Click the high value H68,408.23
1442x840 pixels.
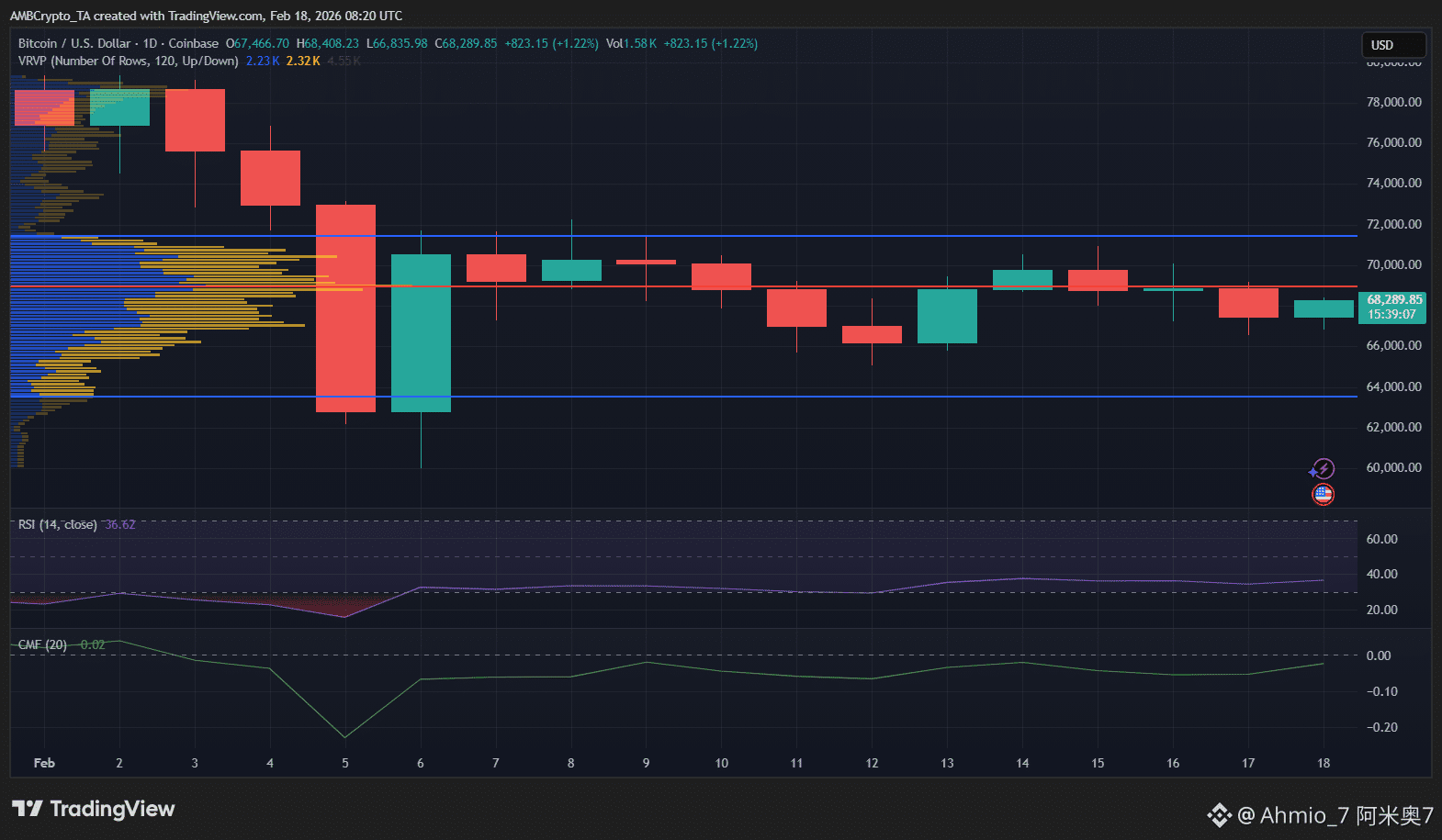(x=327, y=43)
